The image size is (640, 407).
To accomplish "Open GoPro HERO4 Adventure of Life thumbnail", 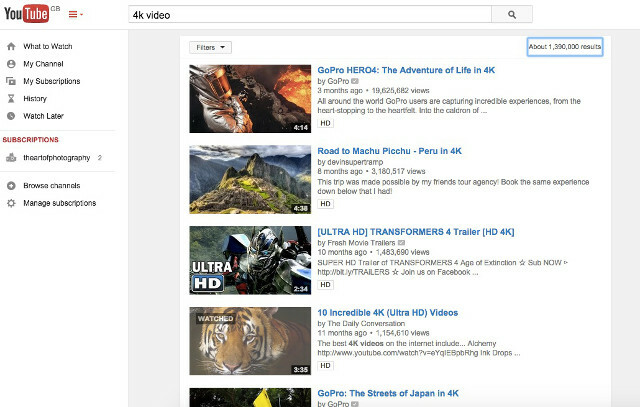I will pyautogui.click(x=250, y=99).
